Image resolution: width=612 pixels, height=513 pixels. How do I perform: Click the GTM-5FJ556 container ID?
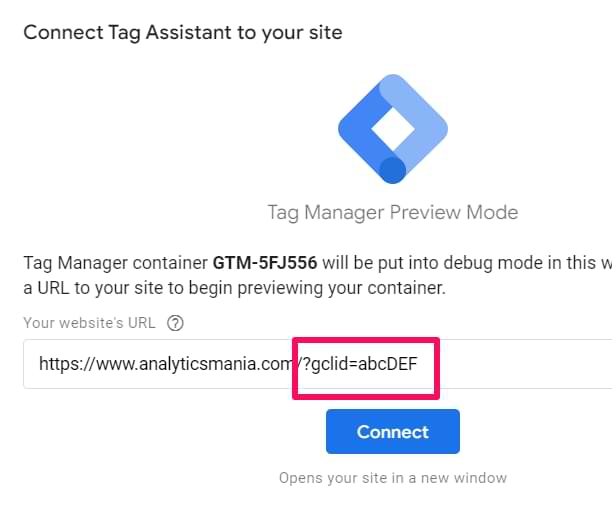click(x=265, y=263)
